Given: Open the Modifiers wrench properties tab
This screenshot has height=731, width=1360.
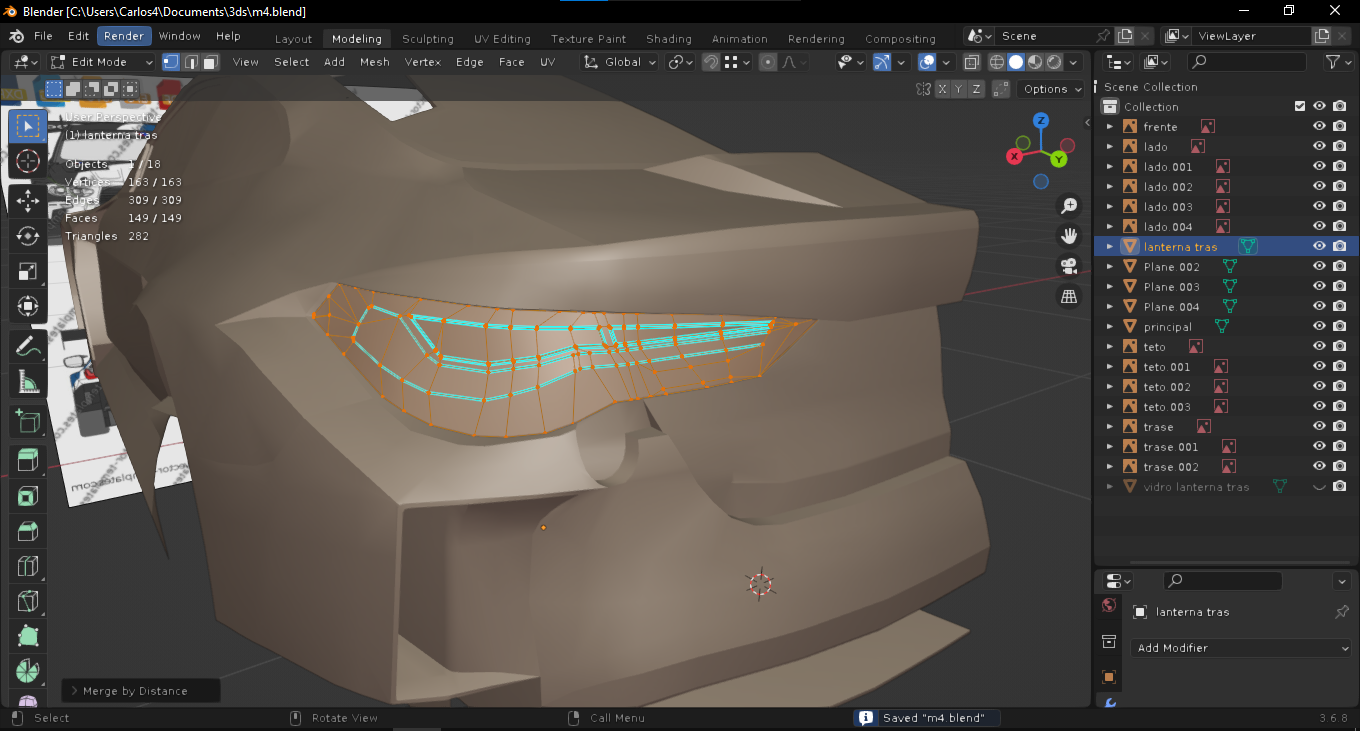Looking at the screenshot, I should point(1109,703).
